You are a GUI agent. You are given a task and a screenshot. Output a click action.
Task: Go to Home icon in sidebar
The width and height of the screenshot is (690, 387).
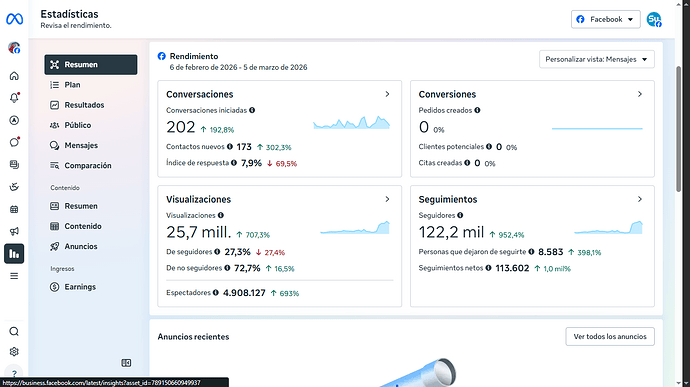14,76
